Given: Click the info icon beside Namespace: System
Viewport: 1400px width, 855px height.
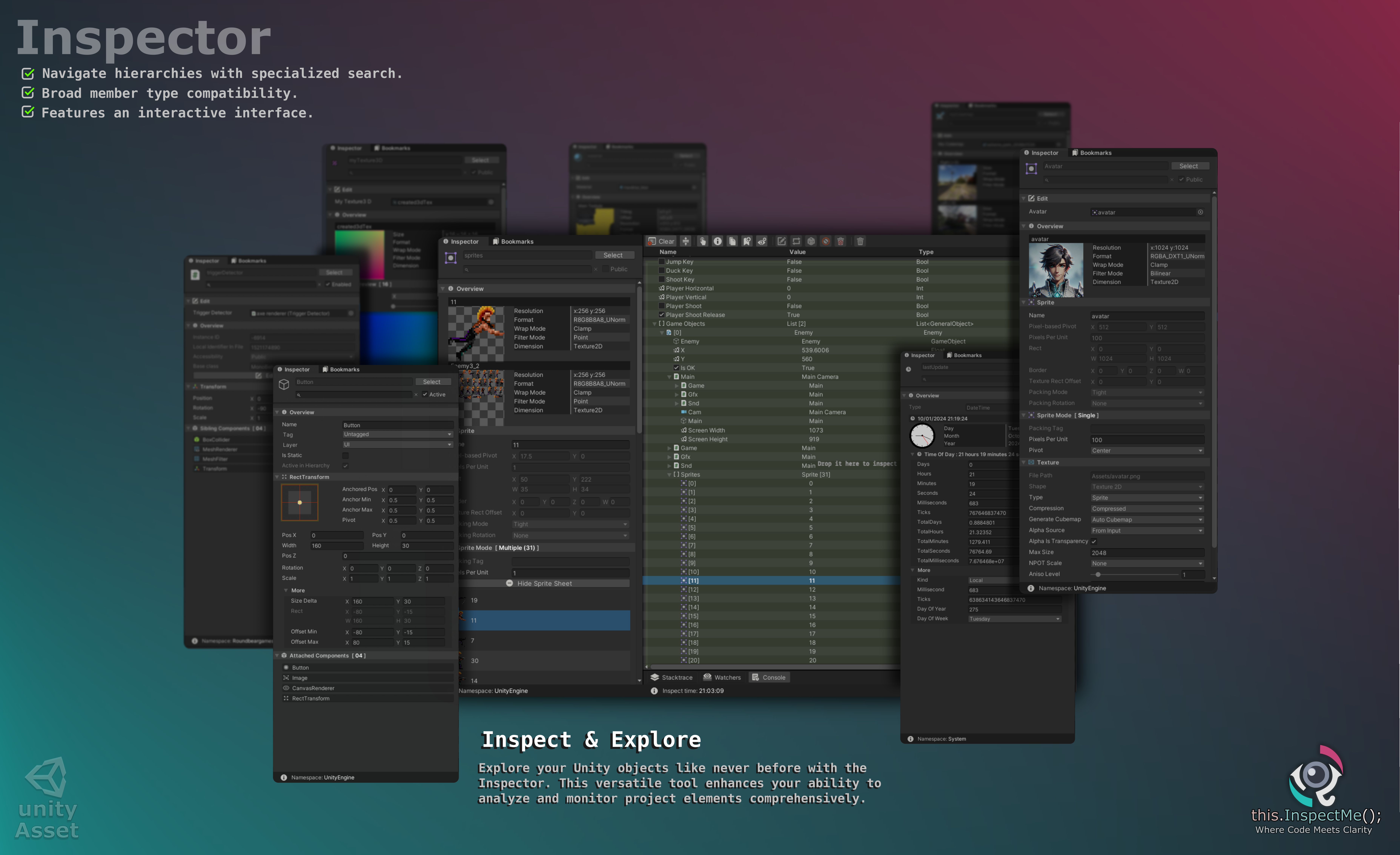Looking at the screenshot, I should [x=910, y=739].
